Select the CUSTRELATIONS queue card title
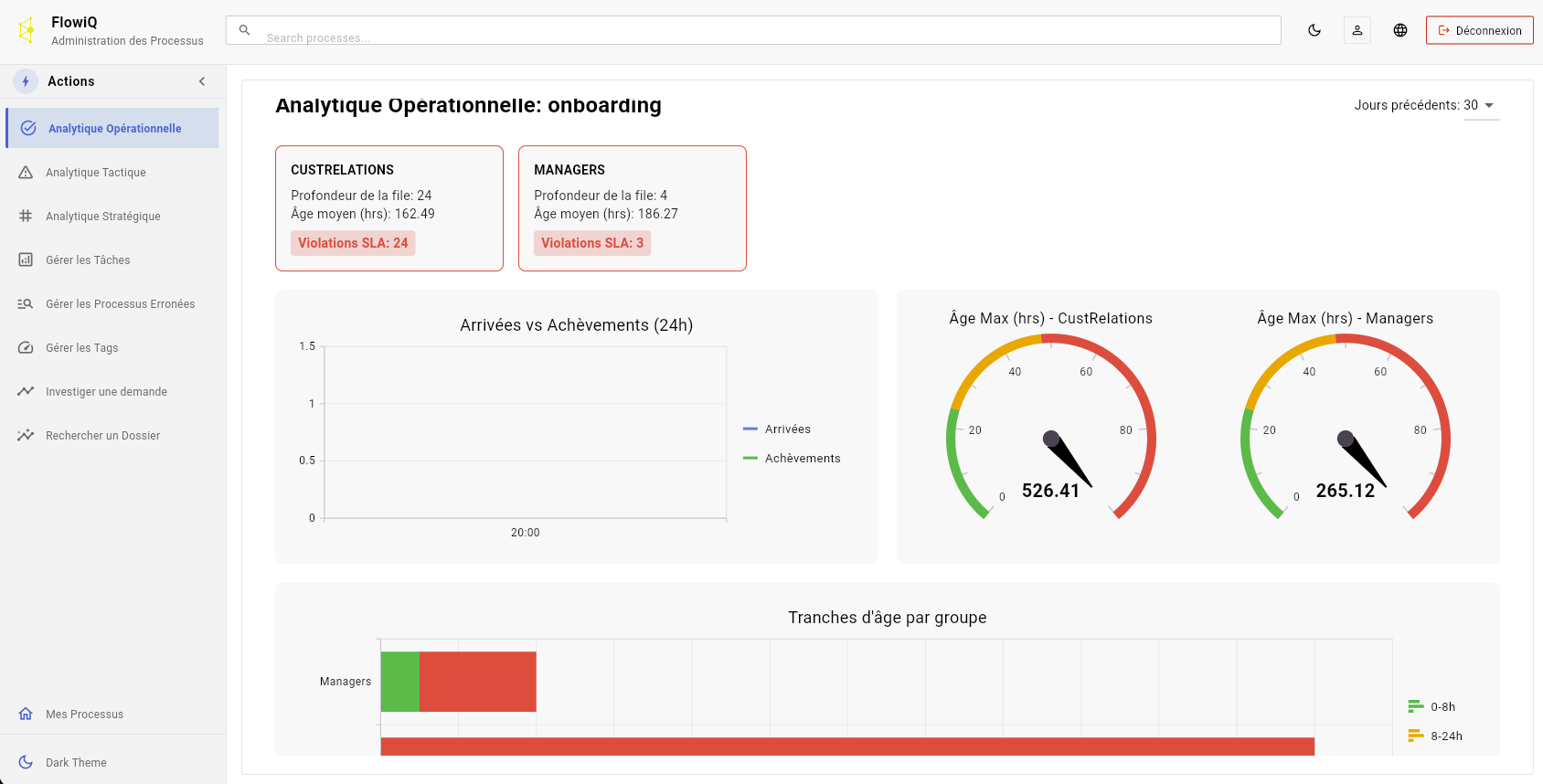The height and width of the screenshot is (784, 1543). coord(343,170)
